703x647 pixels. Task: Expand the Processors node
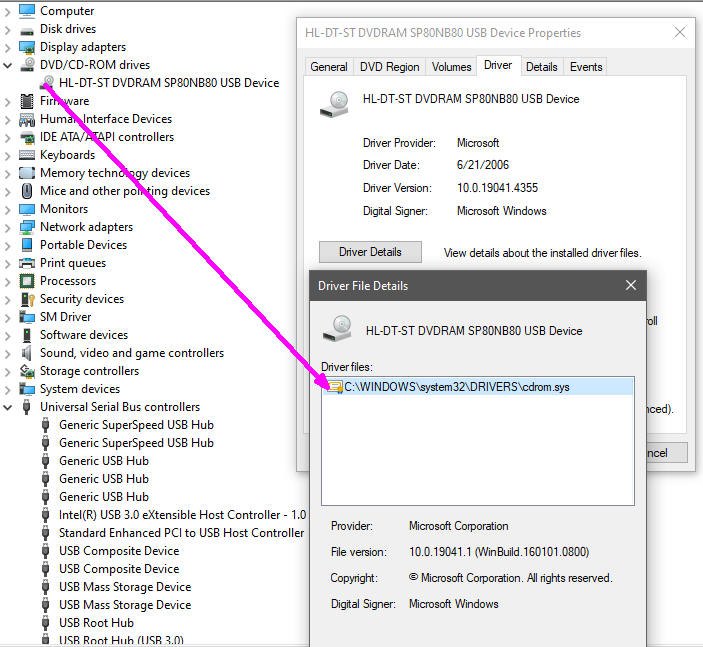click(7, 282)
